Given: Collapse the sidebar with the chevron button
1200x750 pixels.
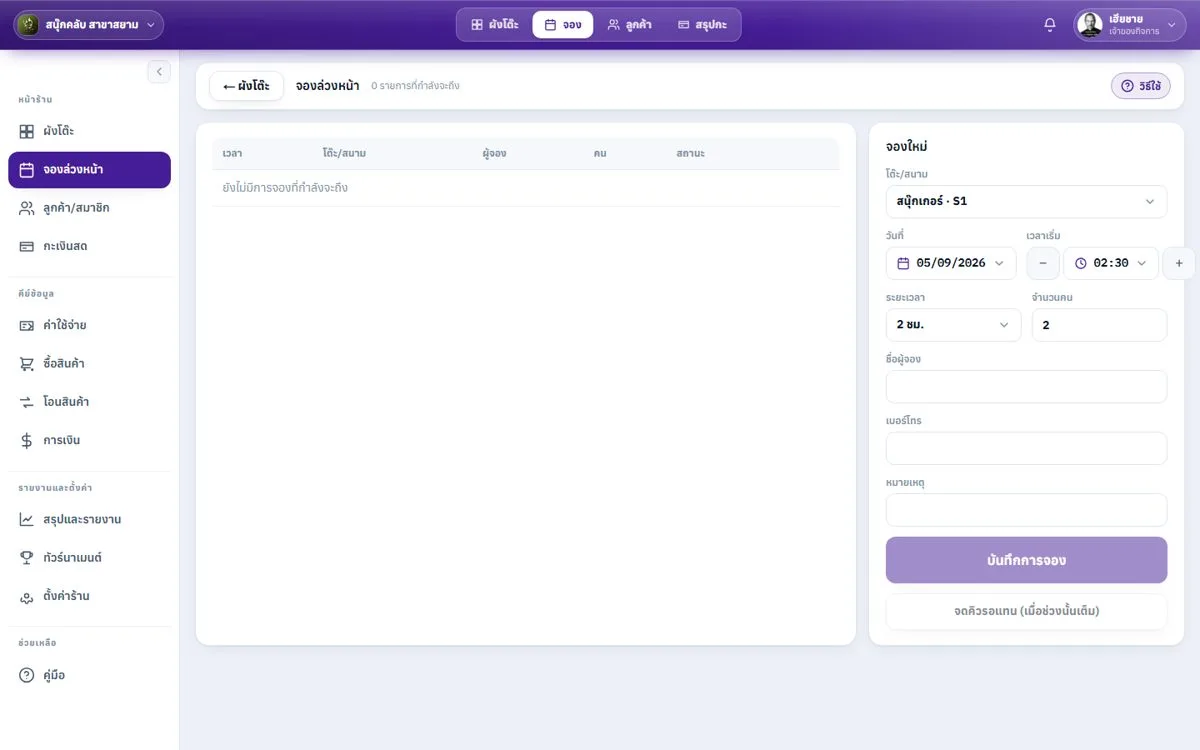Looking at the screenshot, I should click(159, 71).
